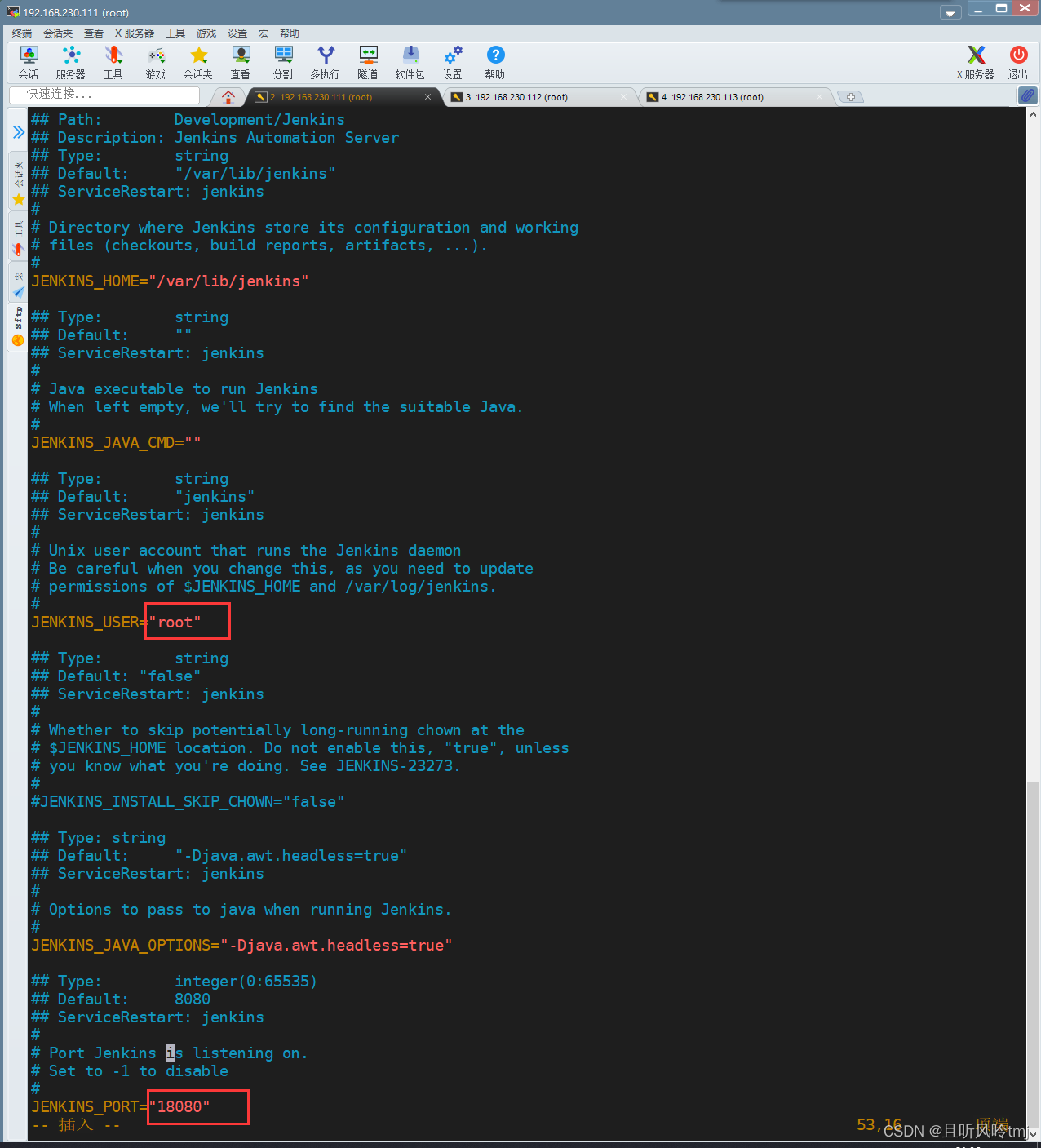The height and width of the screenshot is (1148, 1041).
Task: Open the X 服务器 menu
Action: (135, 33)
